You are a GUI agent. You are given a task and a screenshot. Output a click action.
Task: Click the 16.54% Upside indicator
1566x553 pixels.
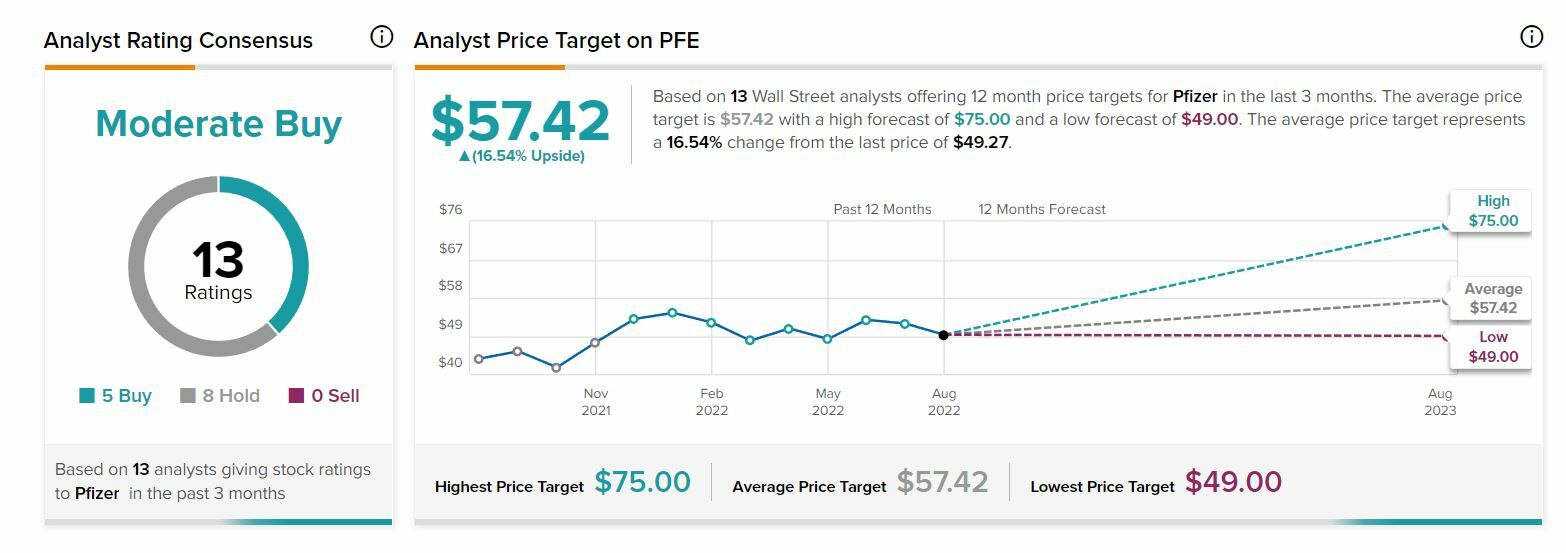(x=521, y=156)
